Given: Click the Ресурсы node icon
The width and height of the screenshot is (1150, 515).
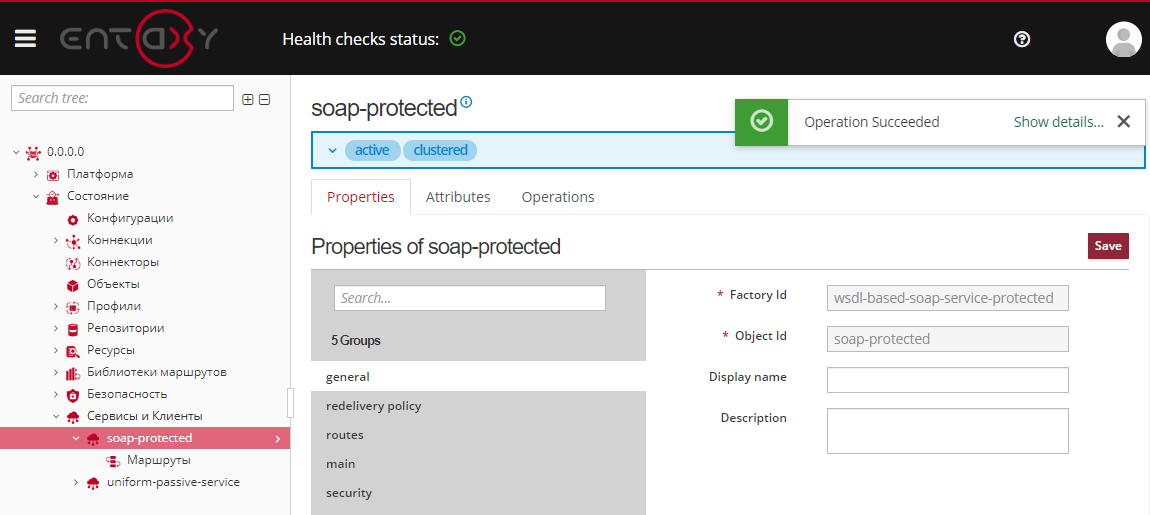Looking at the screenshot, I should coord(73,351).
